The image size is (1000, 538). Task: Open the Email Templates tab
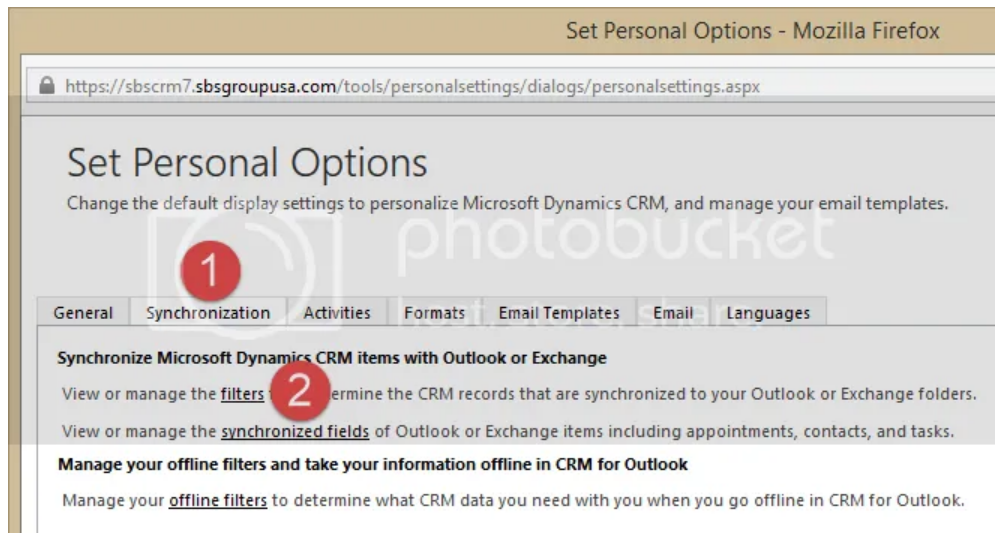tap(559, 312)
